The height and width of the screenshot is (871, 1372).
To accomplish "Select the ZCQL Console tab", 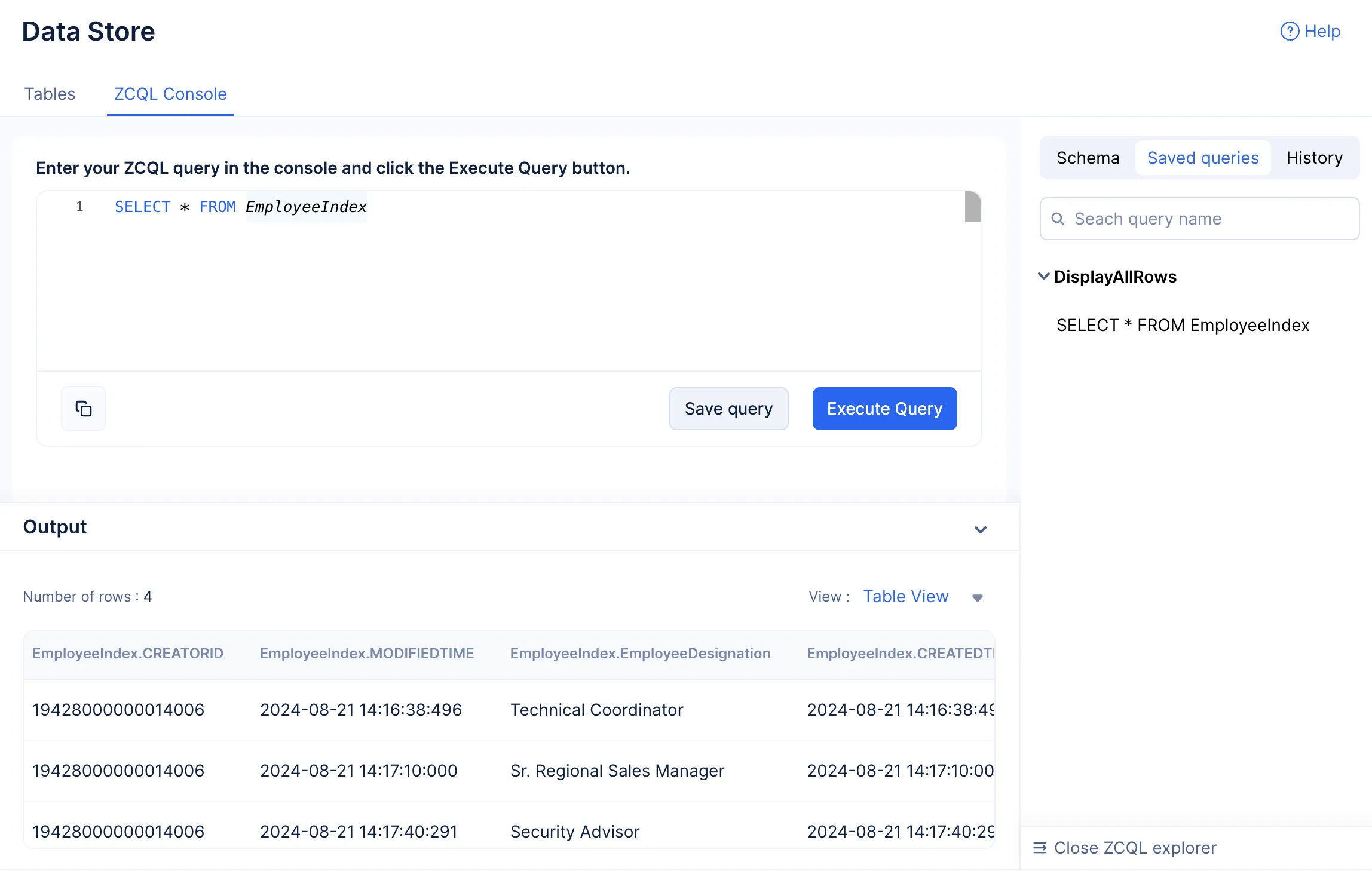I will (x=170, y=94).
